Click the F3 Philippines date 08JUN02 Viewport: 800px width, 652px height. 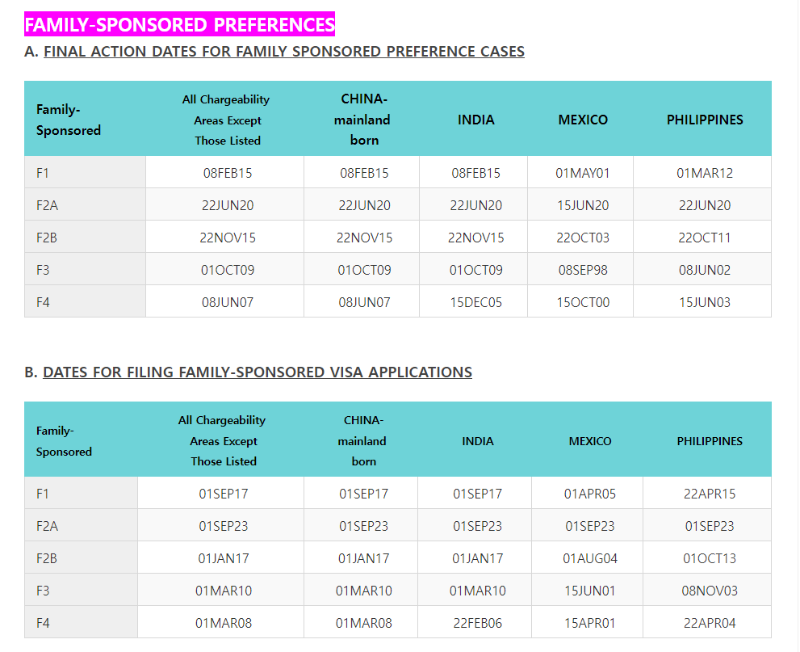coord(704,270)
